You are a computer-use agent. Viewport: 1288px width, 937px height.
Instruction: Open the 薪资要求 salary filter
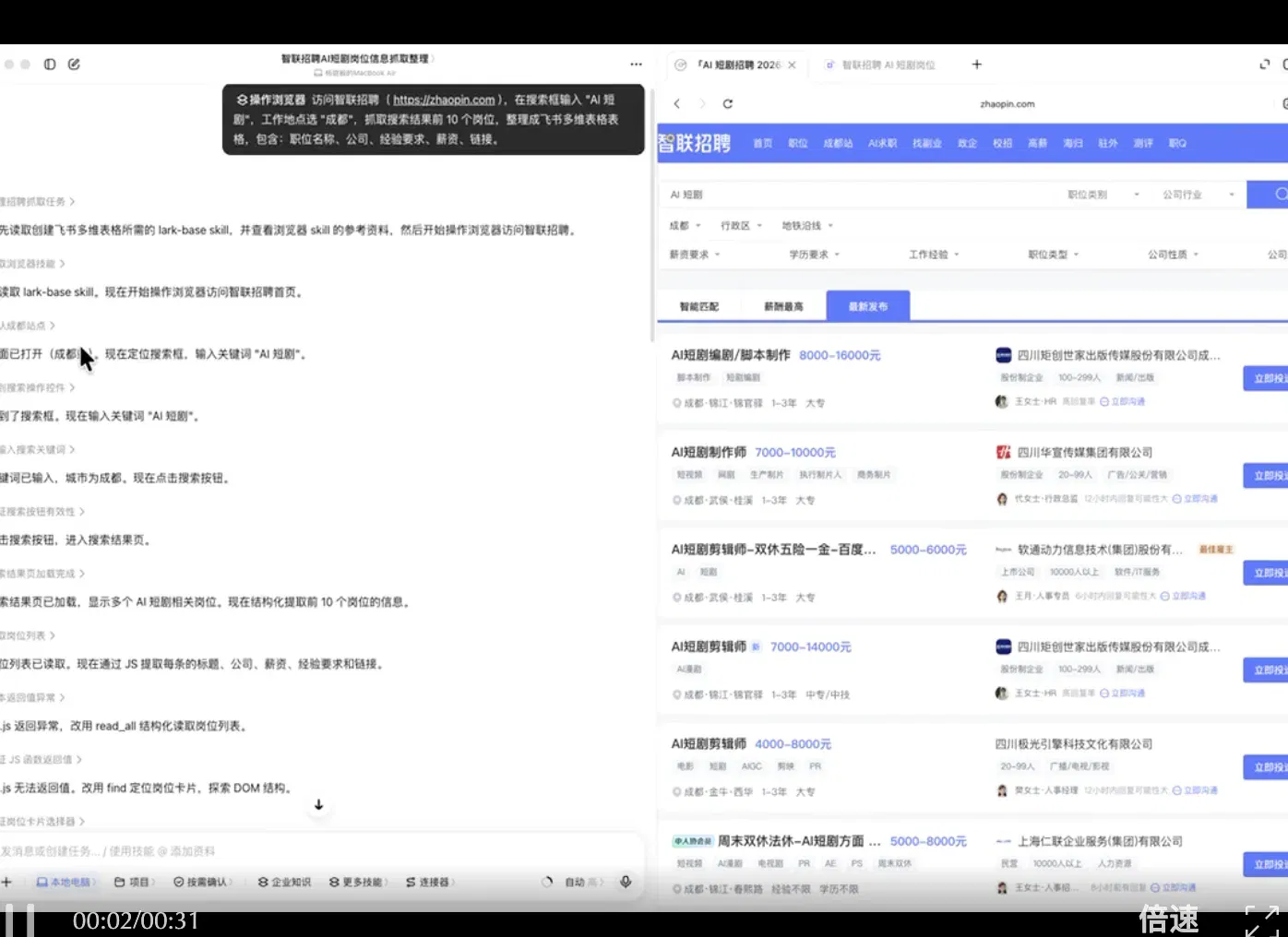pos(695,255)
